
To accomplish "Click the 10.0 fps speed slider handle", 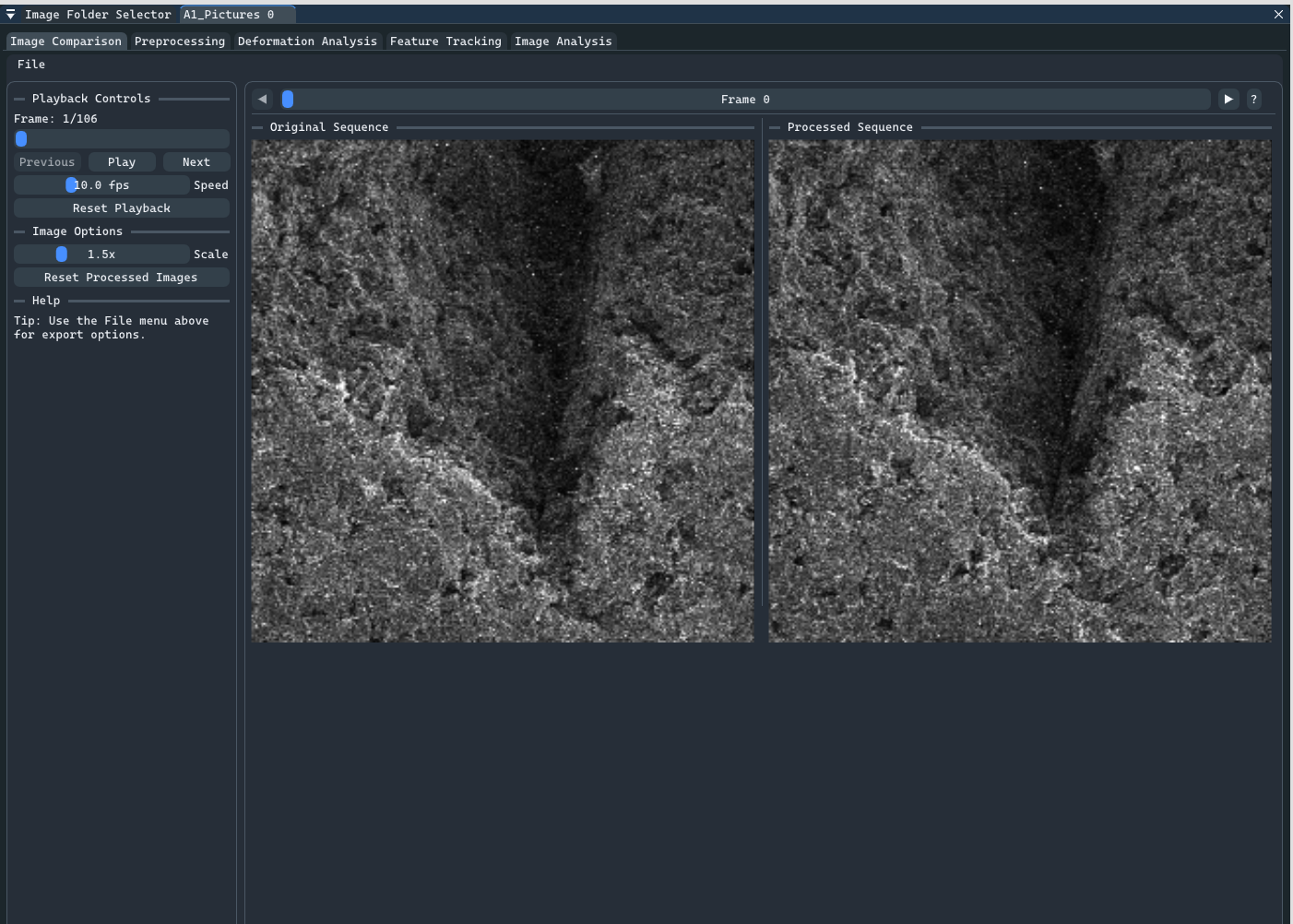I will click(x=72, y=184).
